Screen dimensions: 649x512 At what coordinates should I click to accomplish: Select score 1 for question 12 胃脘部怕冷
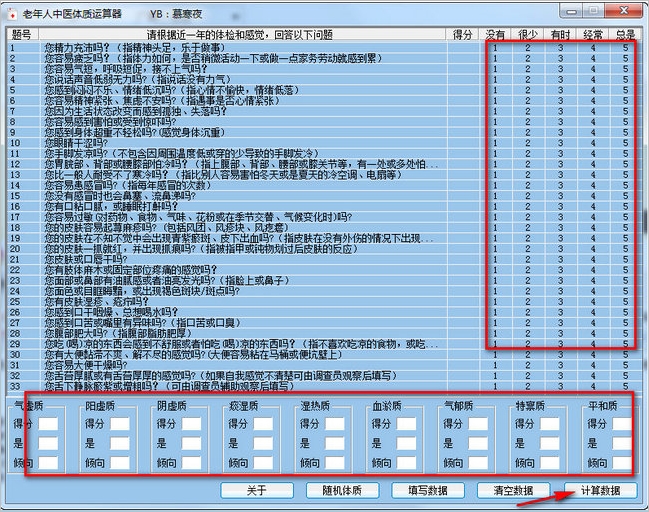point(495,164)
